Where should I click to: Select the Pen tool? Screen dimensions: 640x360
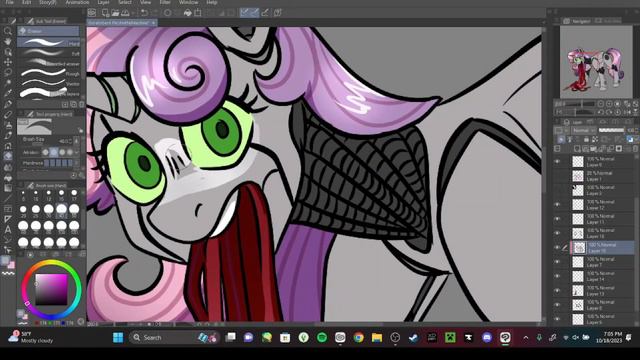click(x=7, y=104)
